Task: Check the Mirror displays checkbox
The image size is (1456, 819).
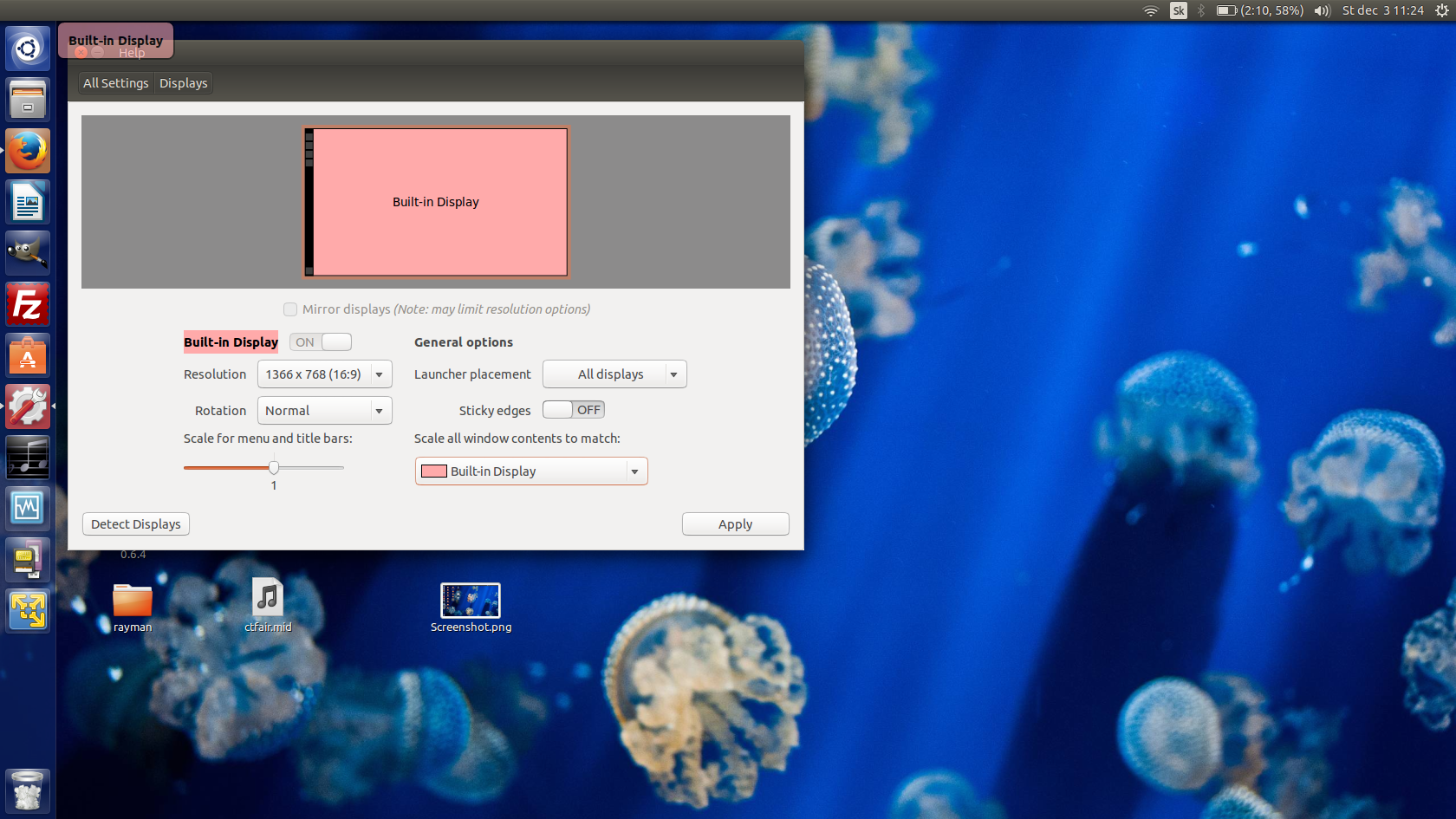Action: click(290, 309)
